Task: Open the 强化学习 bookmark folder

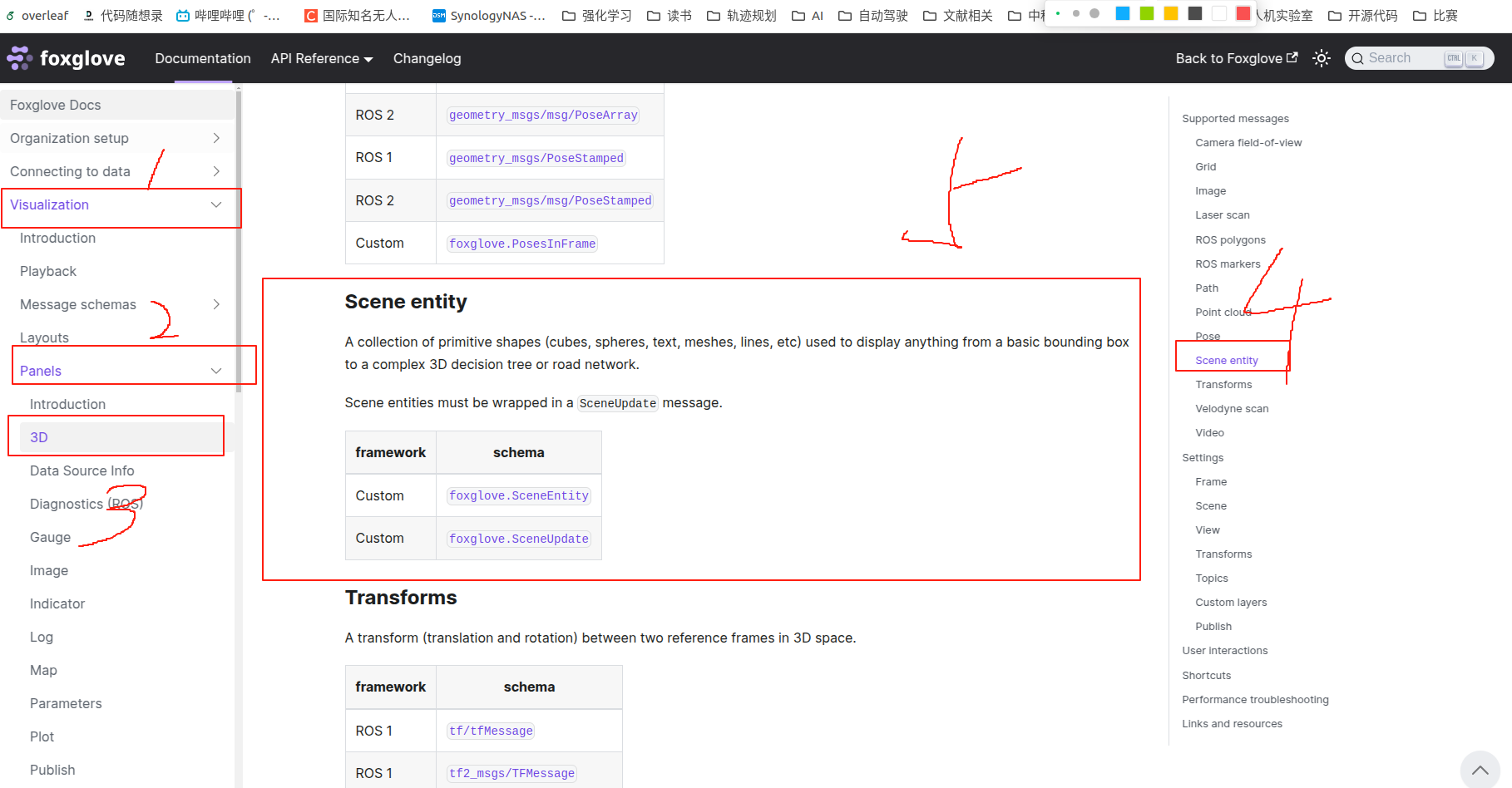Action: point(597,16)
